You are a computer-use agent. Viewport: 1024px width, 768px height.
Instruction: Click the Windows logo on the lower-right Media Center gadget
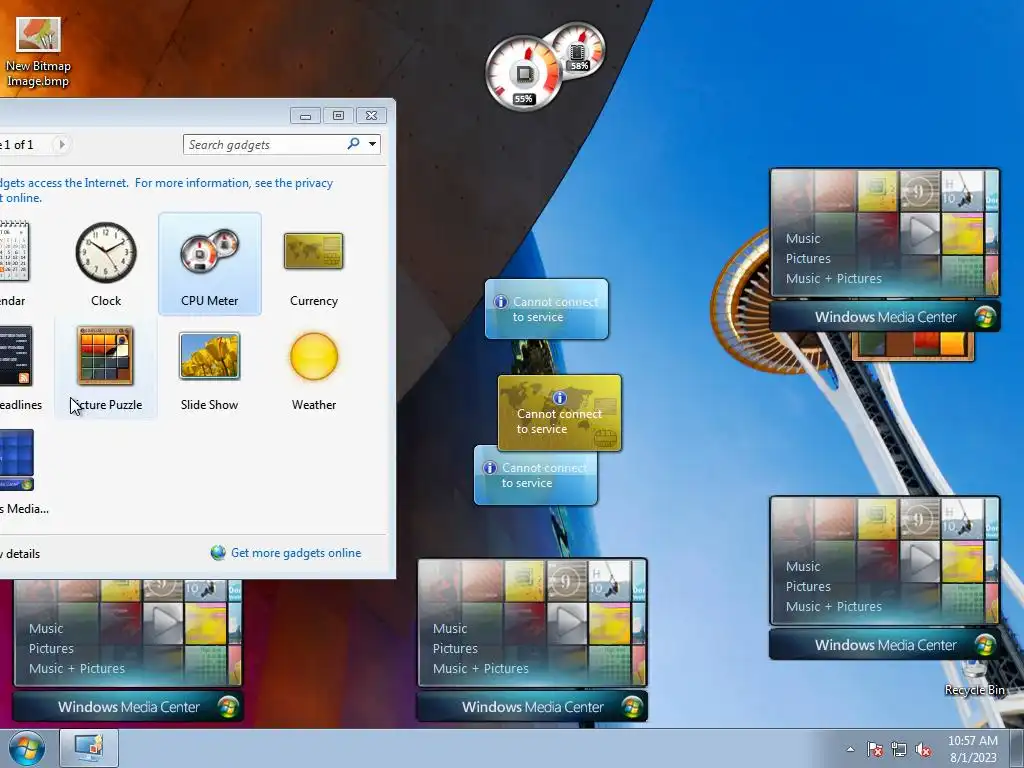pyautogui.click(x=985, y=645)
